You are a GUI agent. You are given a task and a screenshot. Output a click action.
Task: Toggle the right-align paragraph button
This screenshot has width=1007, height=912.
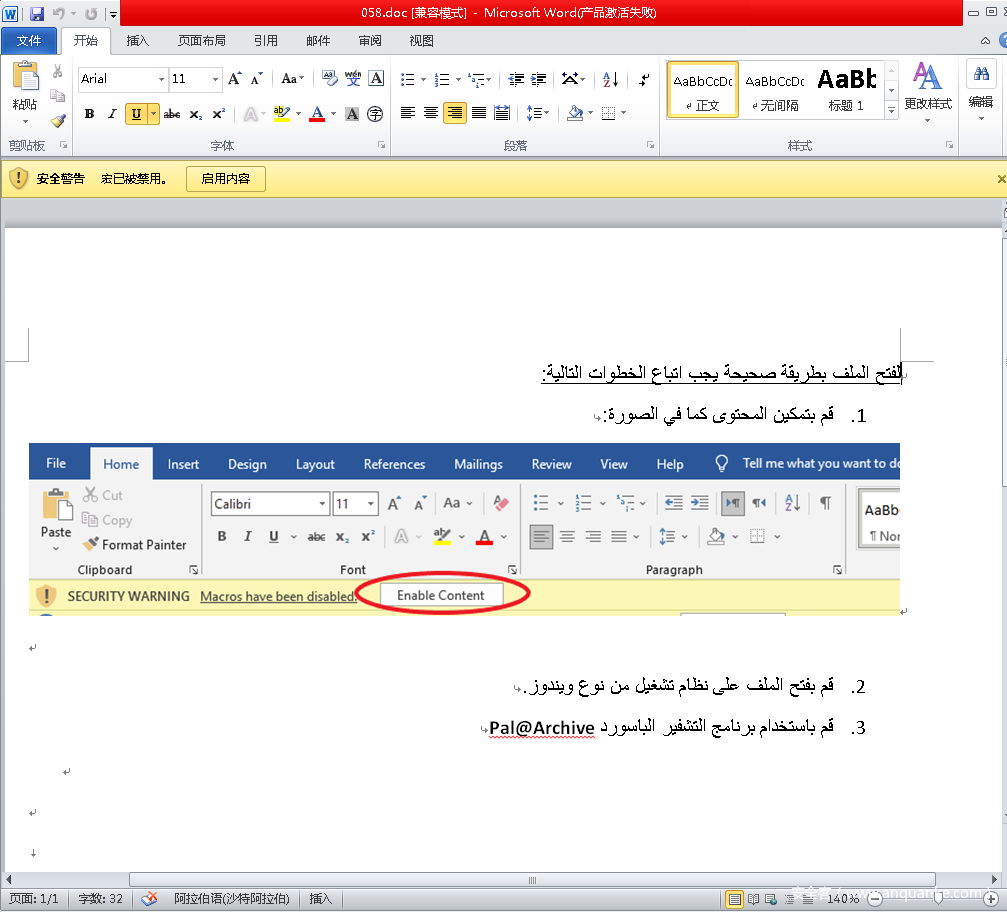[x=455, y=113]
